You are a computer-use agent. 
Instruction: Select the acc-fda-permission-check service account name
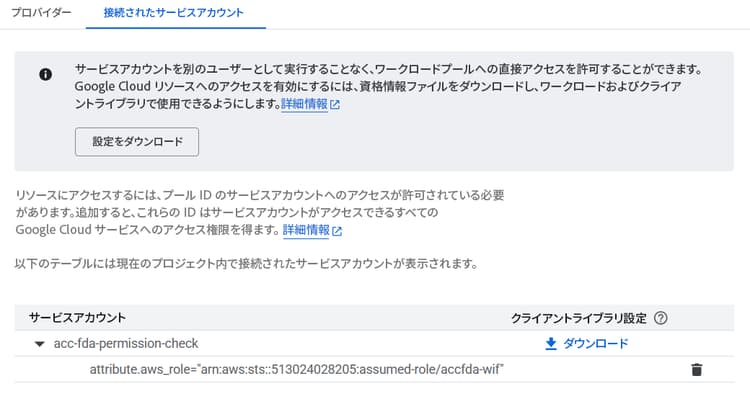click(126, 343)
